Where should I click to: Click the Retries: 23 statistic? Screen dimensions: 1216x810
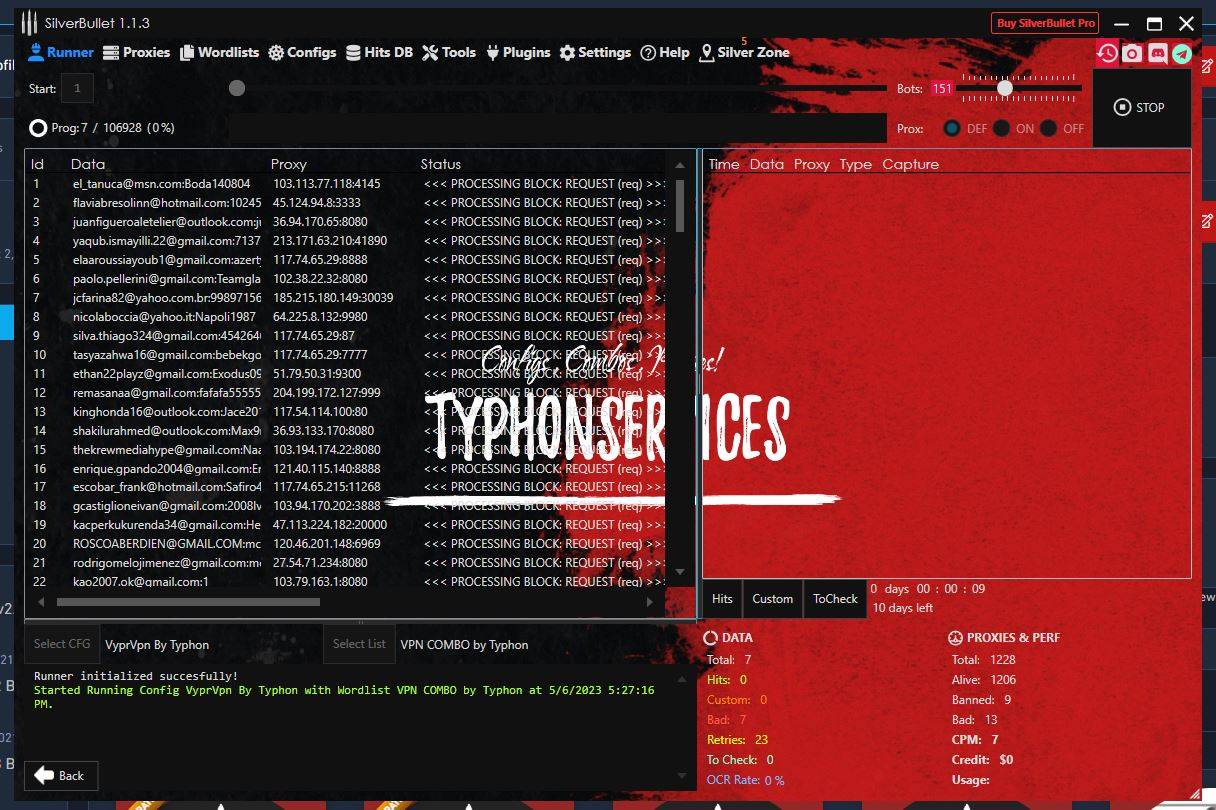738,740
